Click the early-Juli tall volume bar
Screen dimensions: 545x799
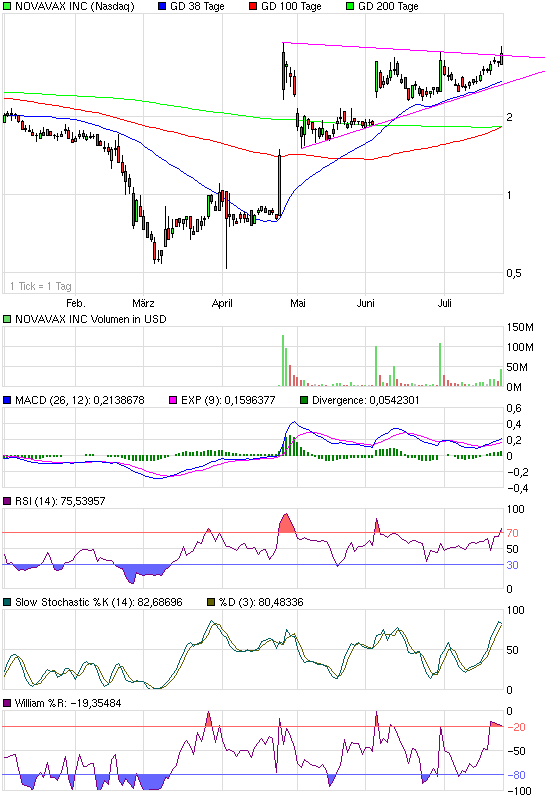[440, 364]
